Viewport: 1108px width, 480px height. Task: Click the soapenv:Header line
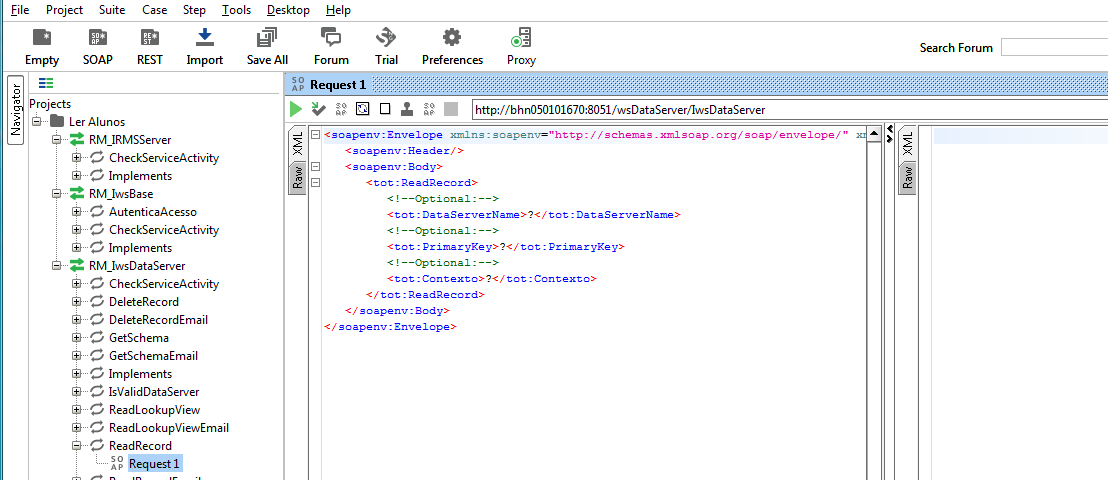click(404, 151)
